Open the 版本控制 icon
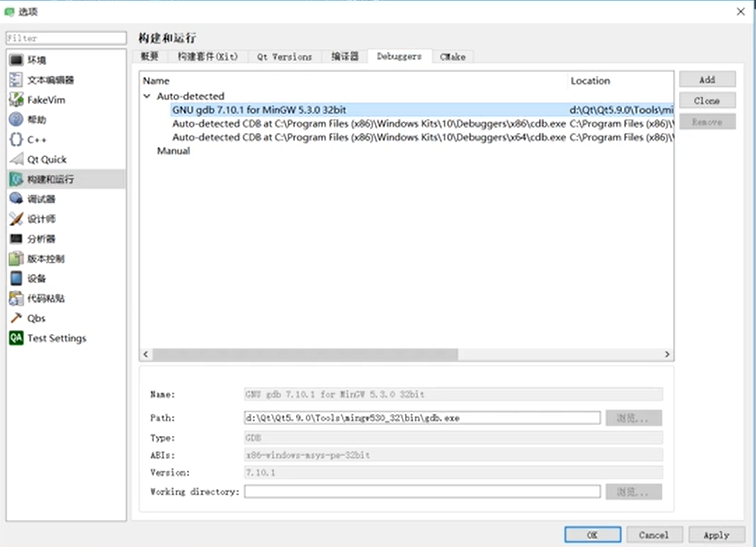Viewport: 756px width, 547px height. point(16,259)
